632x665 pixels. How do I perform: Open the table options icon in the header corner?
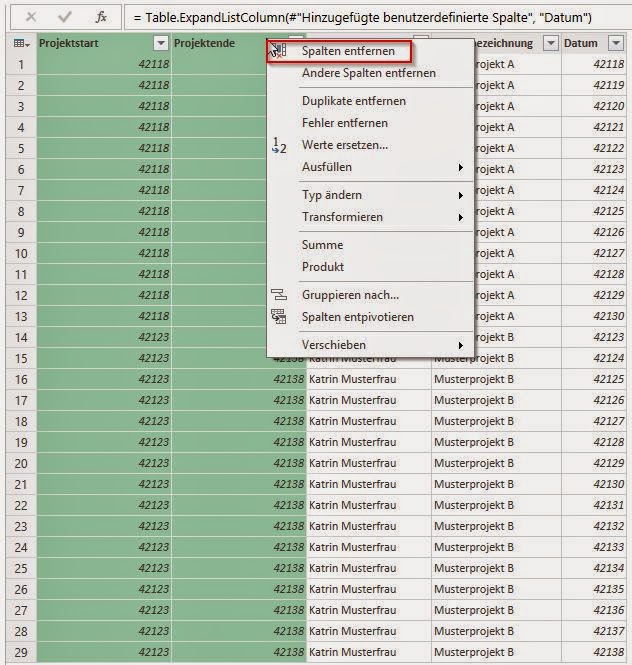click(21, 43)
